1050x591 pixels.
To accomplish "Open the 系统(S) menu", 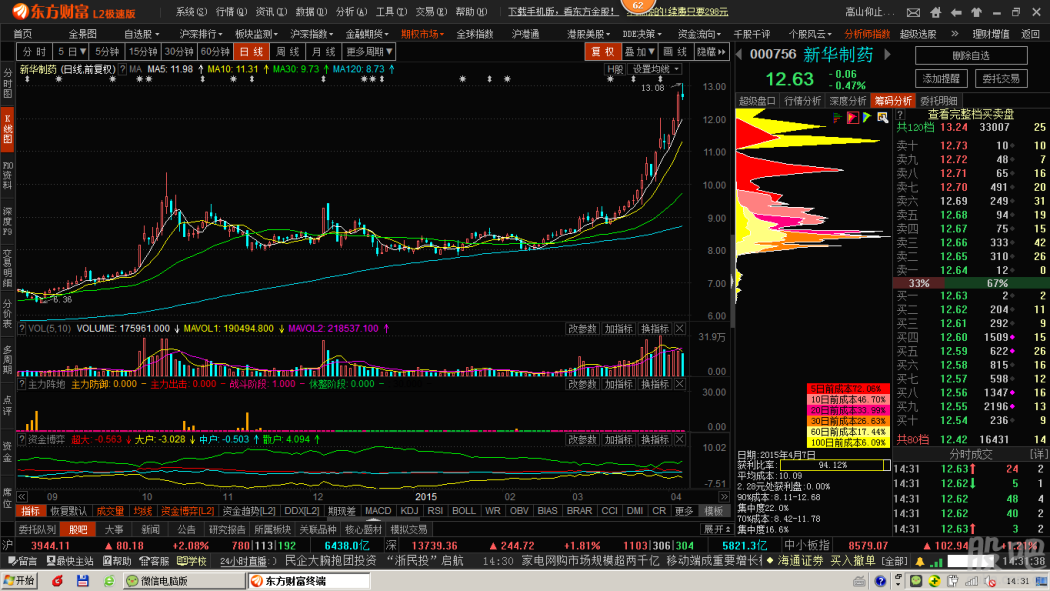I will pos(191,12).
